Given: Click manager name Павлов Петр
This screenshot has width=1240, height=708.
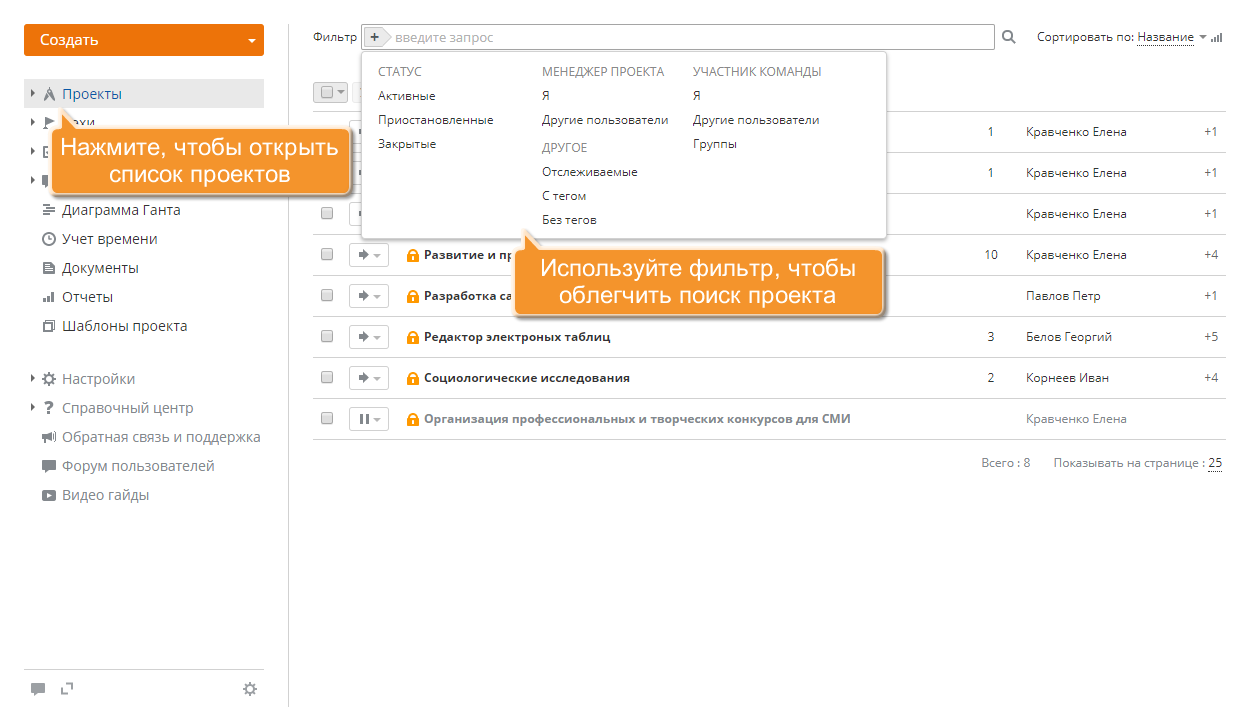Looking at the screenshot, I should (1063, 296).
